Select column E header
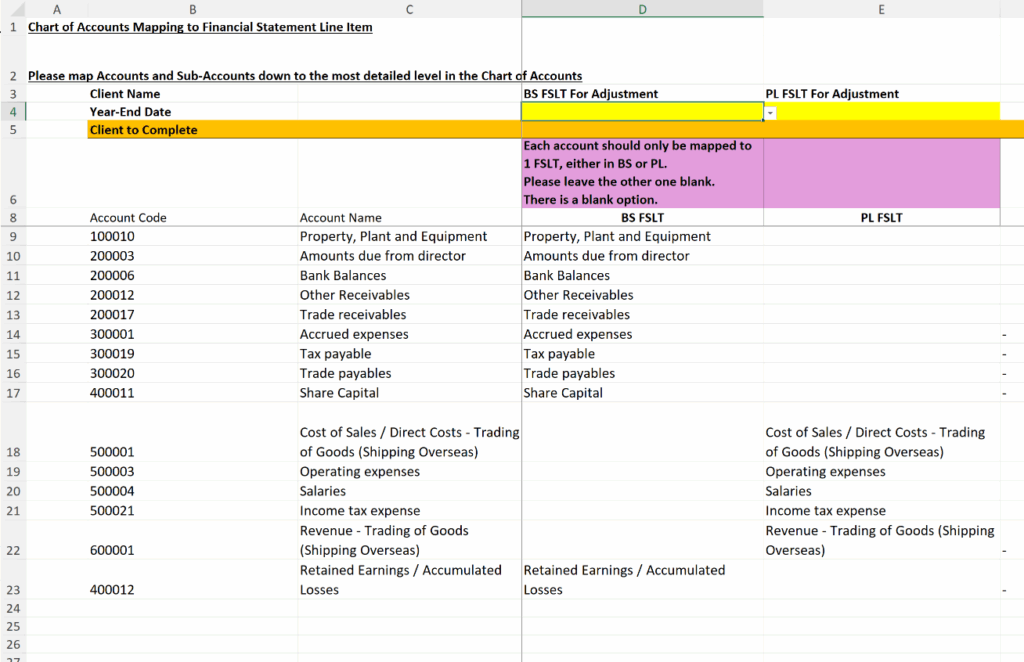The height and width of the screenshot is (662, 1024). pos(881,8)
